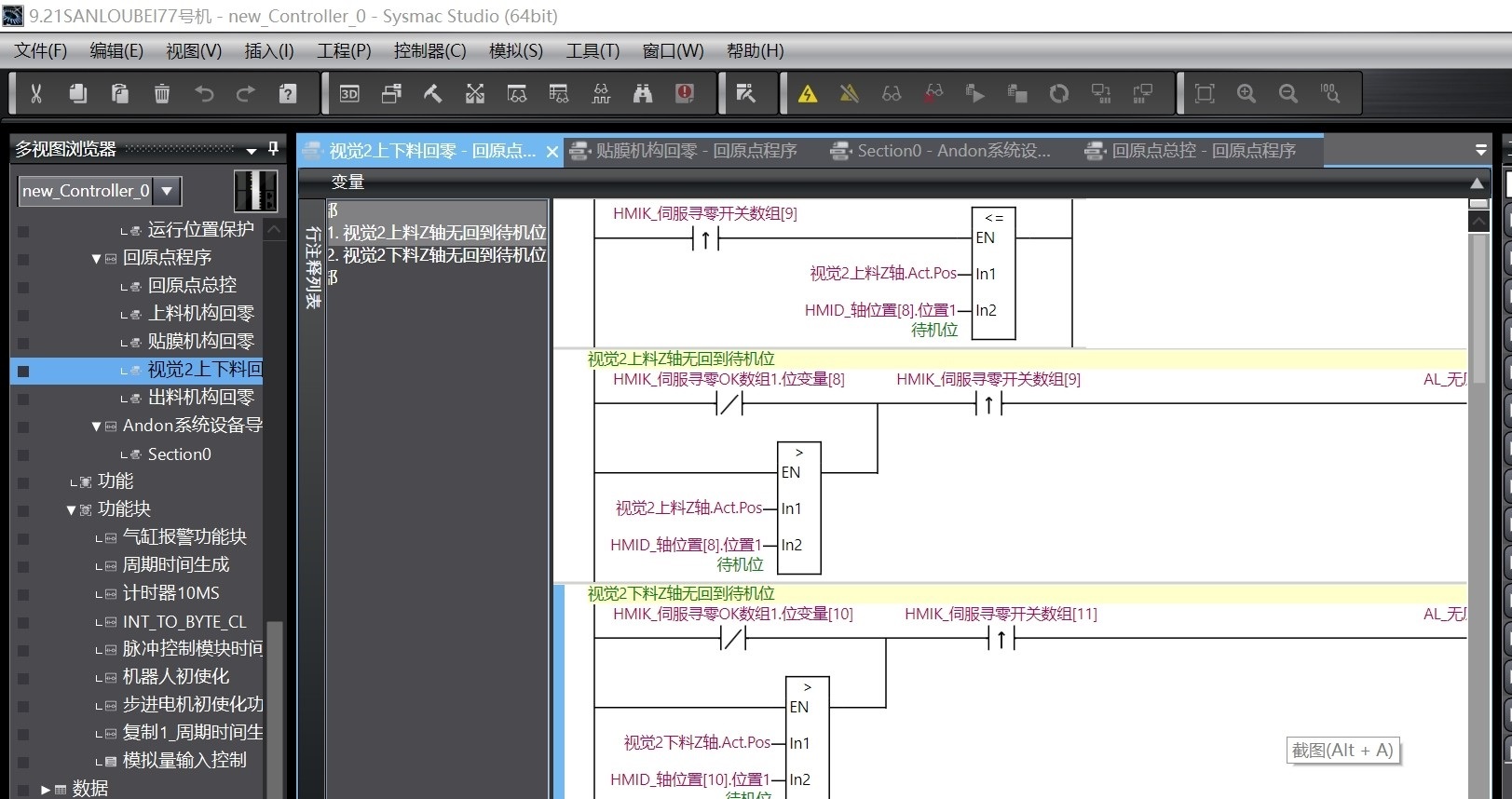Open the 多视图浏览器 panel options arrow
The width and height of the screenshot is (1512, 799).
pyautogui.click(x=252, y=150)
